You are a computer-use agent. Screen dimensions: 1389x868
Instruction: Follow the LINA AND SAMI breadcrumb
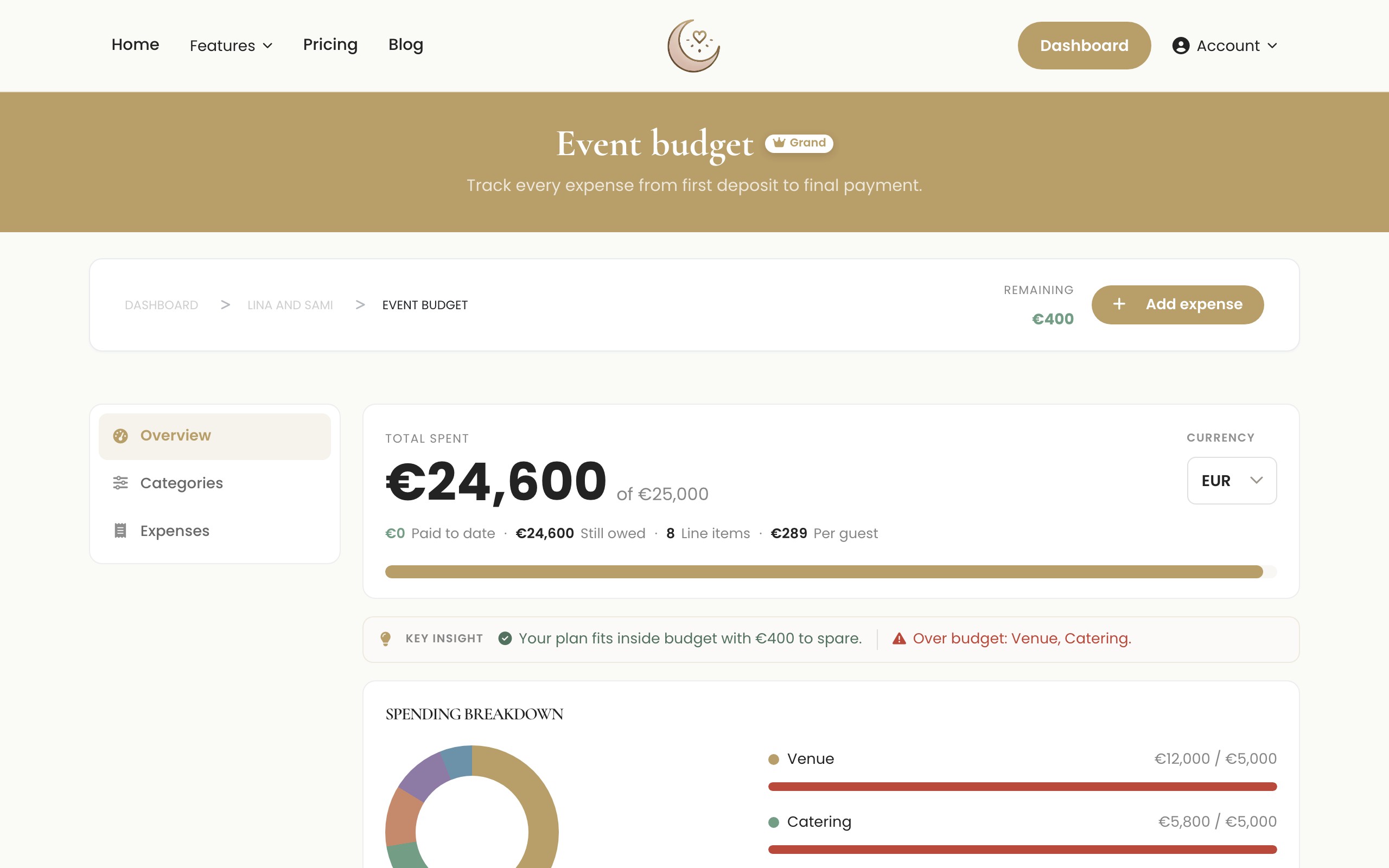tap(290, 305)
